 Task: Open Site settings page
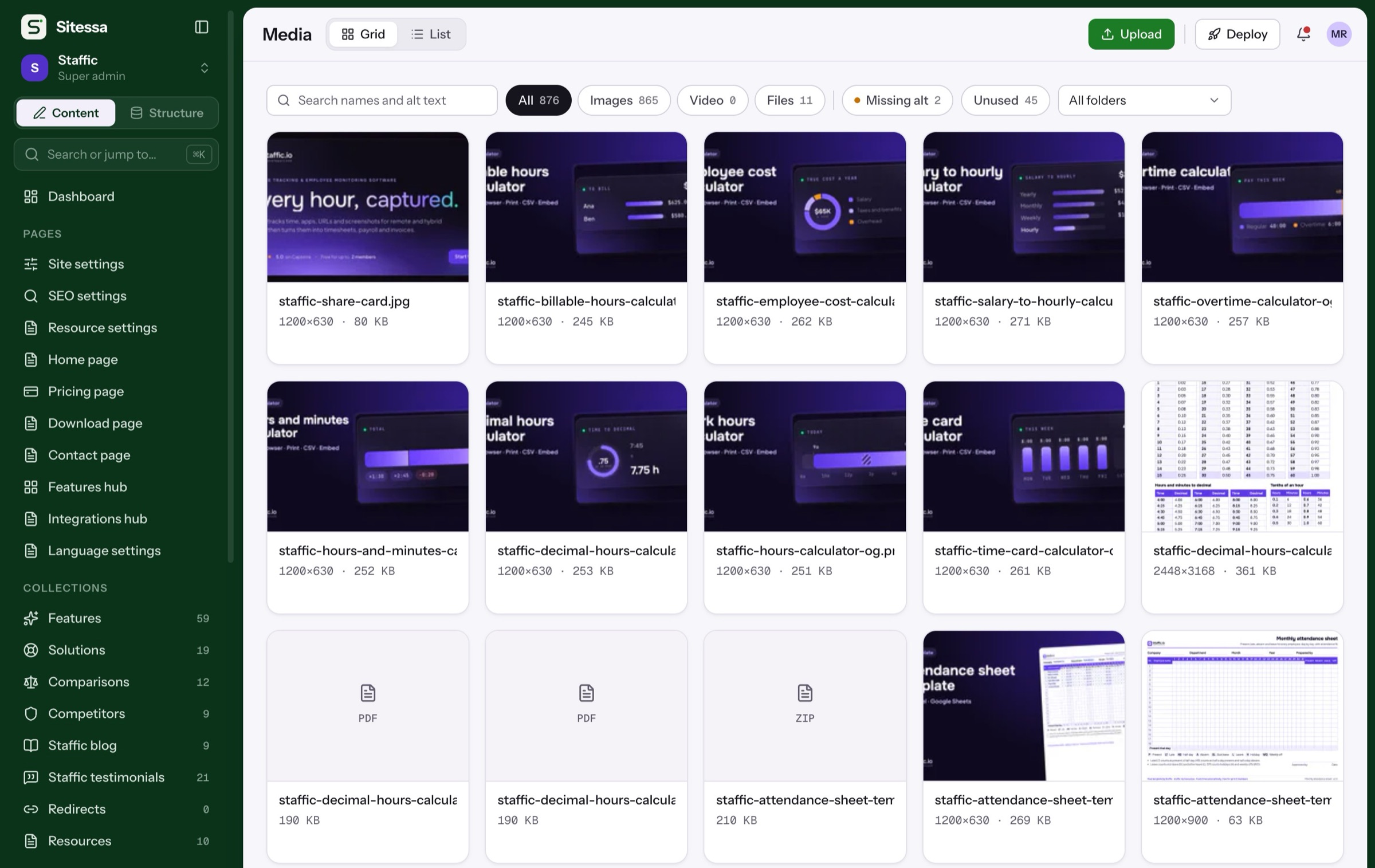point(116,264)
